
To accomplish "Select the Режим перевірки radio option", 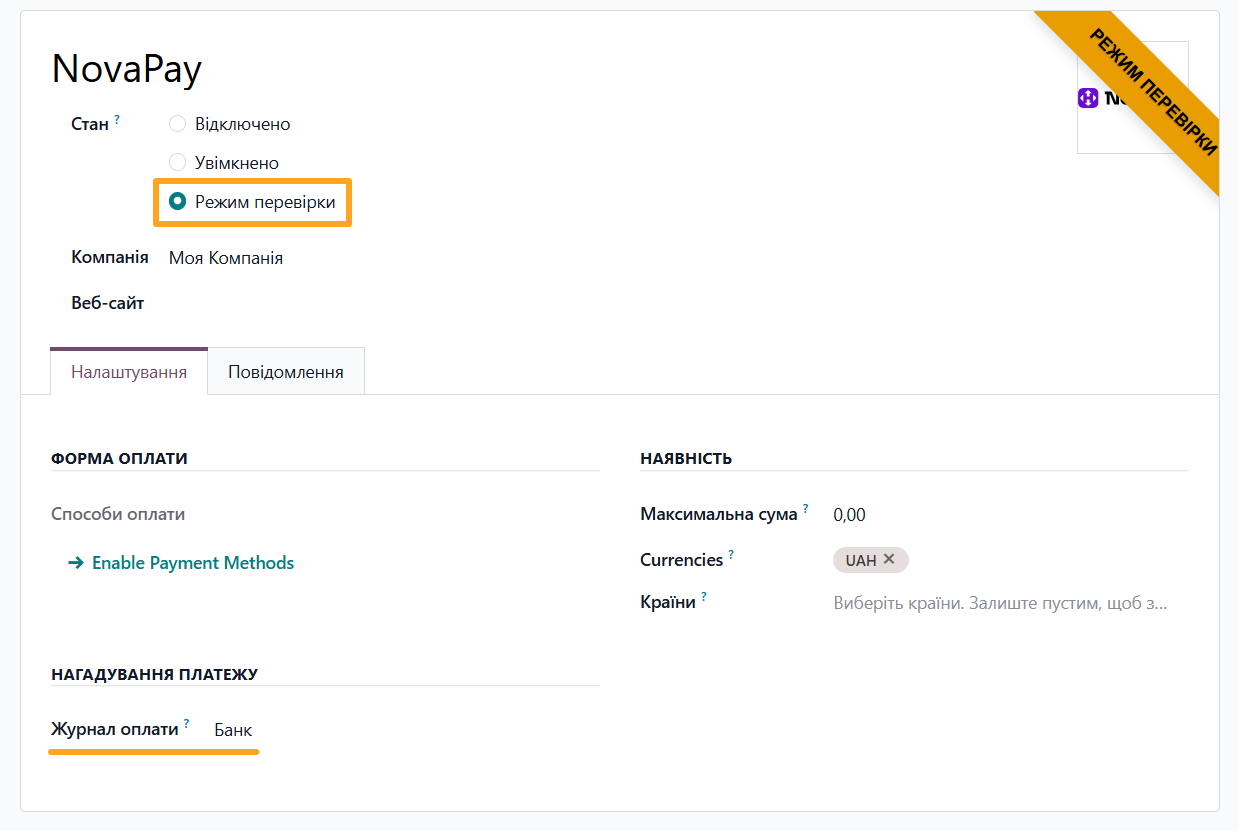I will [x=178, y=202].
